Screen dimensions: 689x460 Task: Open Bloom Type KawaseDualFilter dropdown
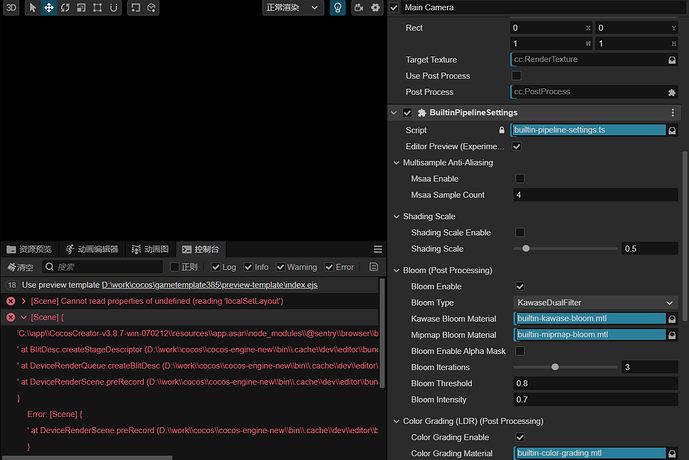(x=595, y=303)
